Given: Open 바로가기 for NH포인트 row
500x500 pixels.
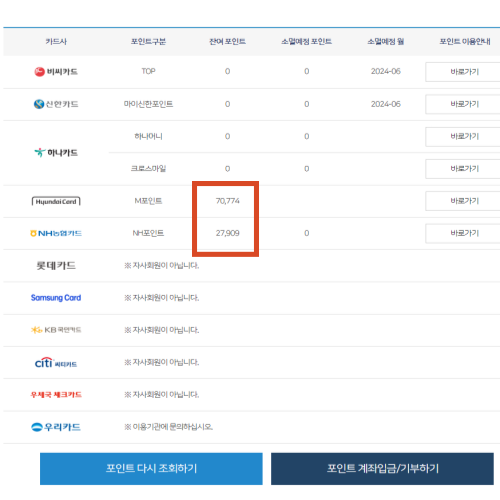Looking at the screenshot, I should coord(463,233).
